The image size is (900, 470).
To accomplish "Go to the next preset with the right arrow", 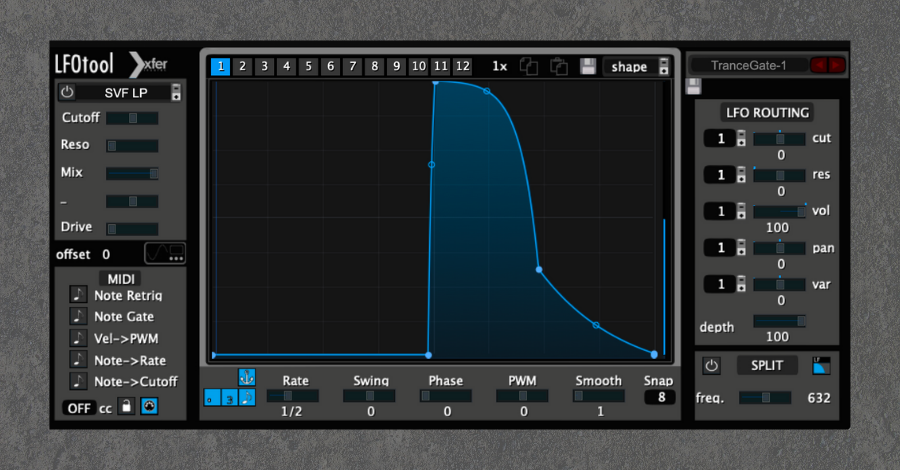I will [x=836, y=65].
